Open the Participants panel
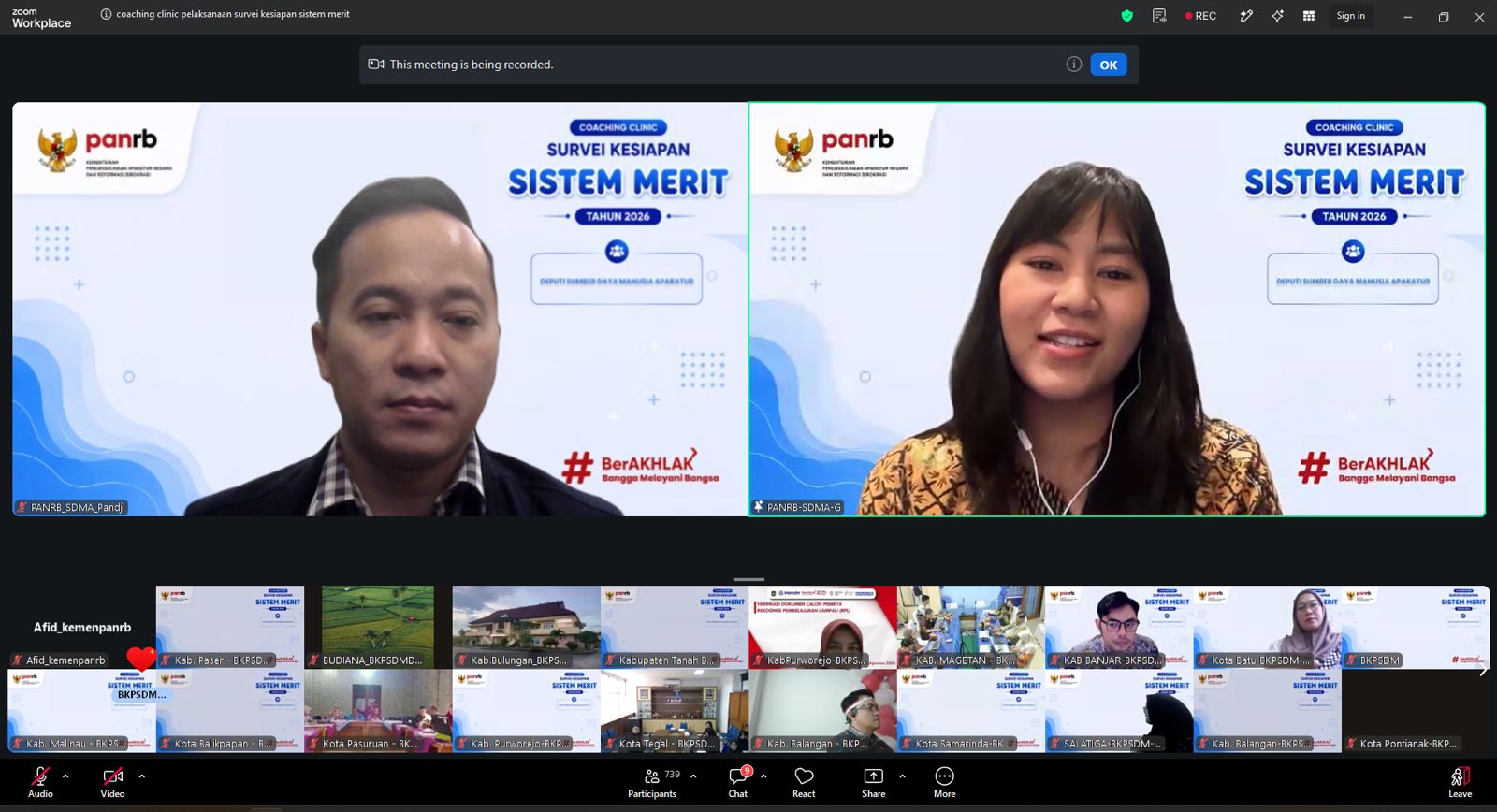Viewport: 1497px width, 812px height. point(652,782)
